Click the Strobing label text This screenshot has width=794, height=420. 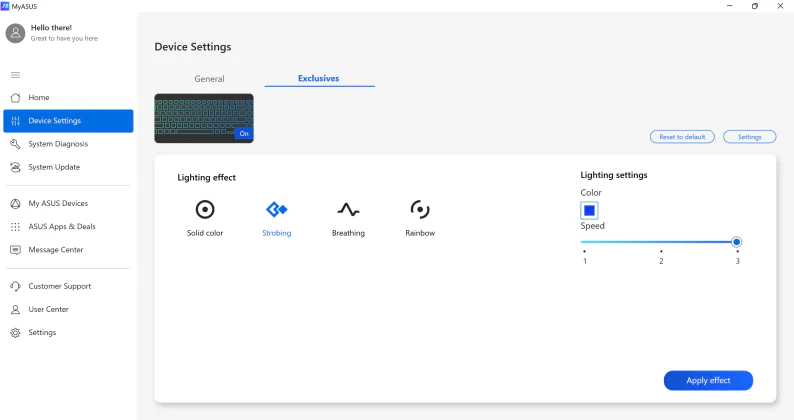[276, 233]
